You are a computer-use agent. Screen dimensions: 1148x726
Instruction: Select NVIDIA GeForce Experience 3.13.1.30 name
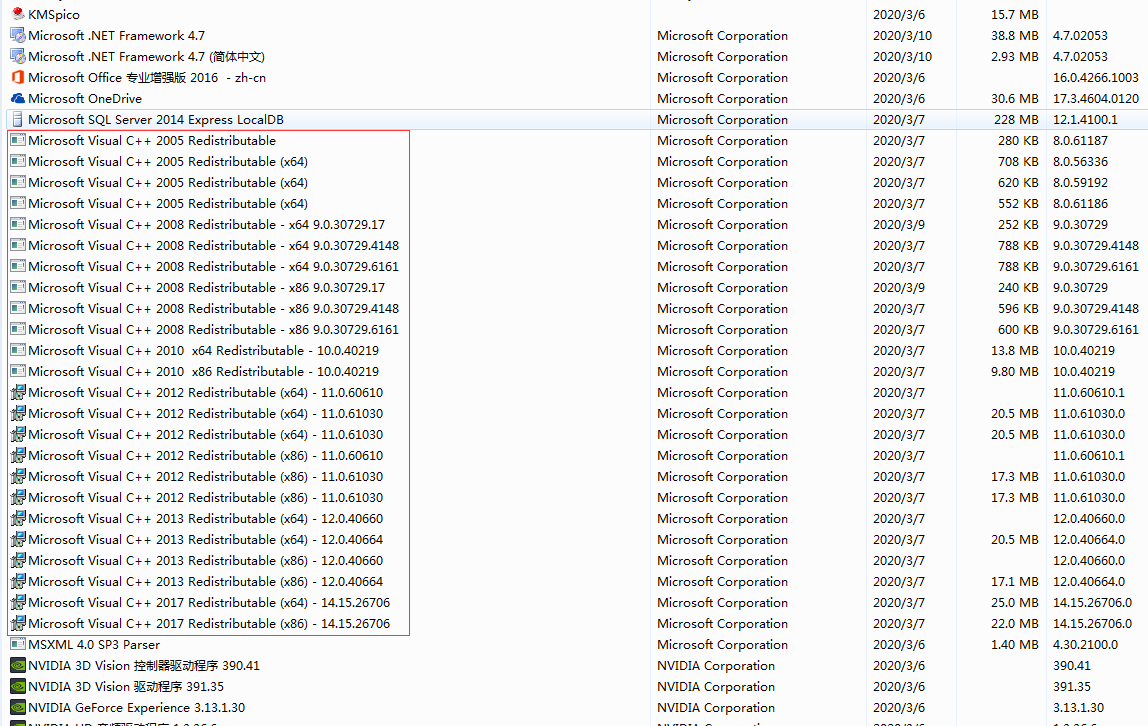click(x=136, y=708)
